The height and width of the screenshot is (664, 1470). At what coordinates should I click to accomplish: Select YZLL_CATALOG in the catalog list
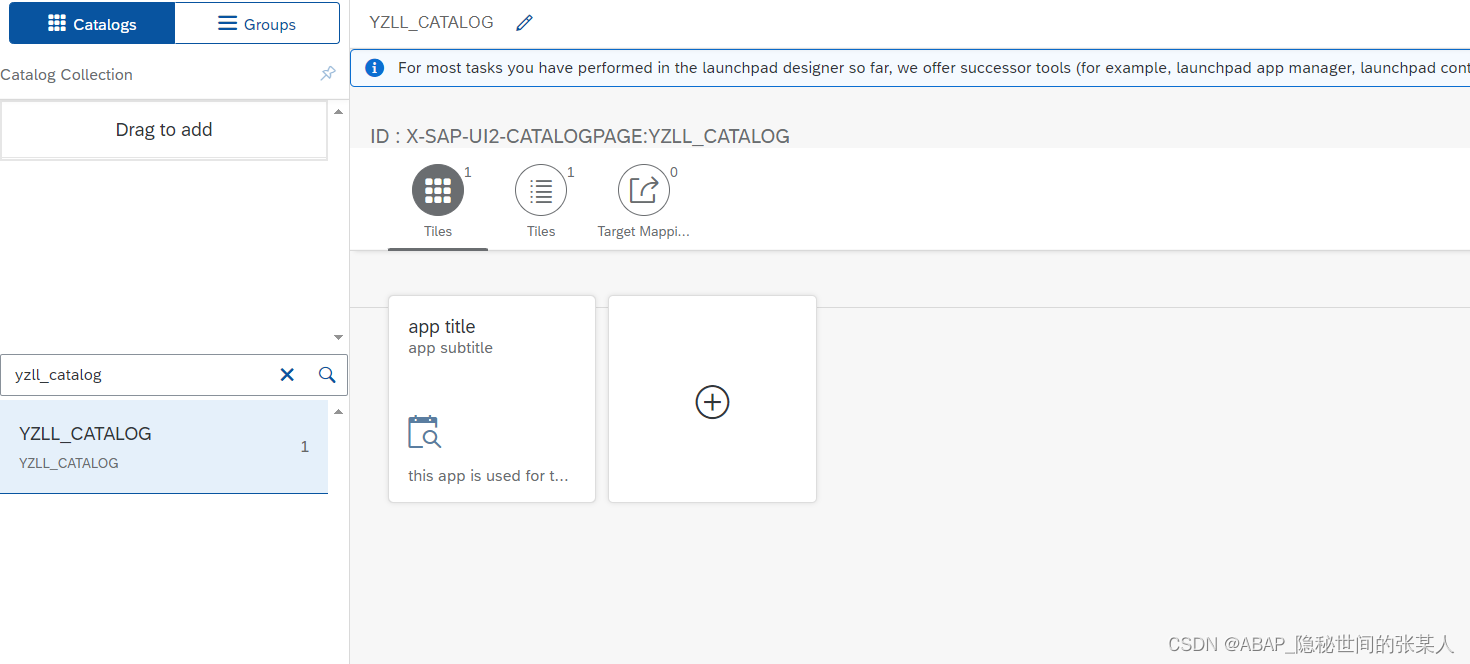click(x=164, y=447)
